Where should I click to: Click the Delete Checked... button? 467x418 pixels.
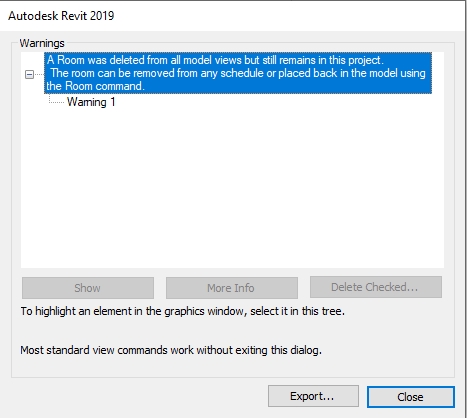[376, 287]
